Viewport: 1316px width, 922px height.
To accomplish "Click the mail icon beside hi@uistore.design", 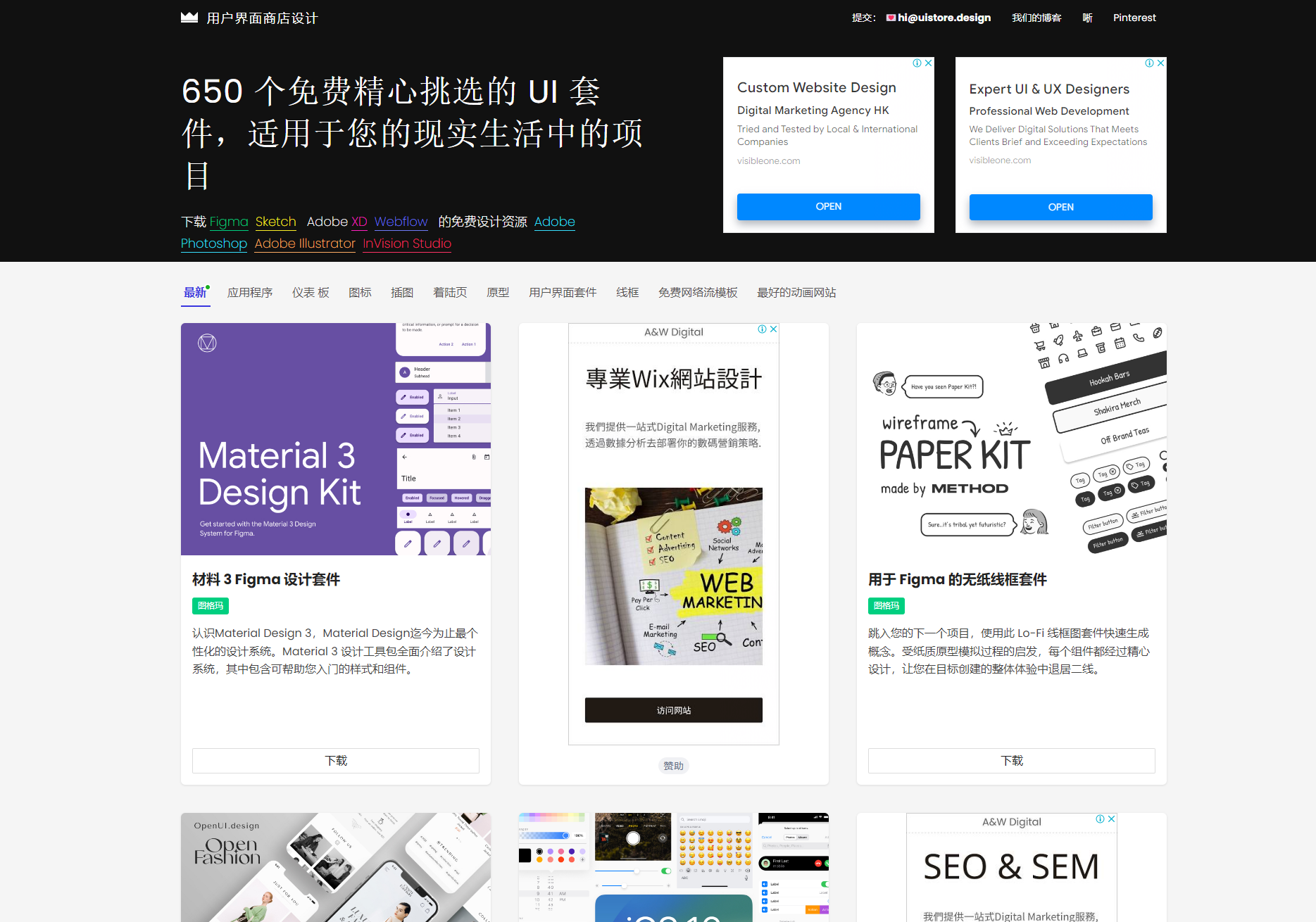I will (x=891, y=18).
